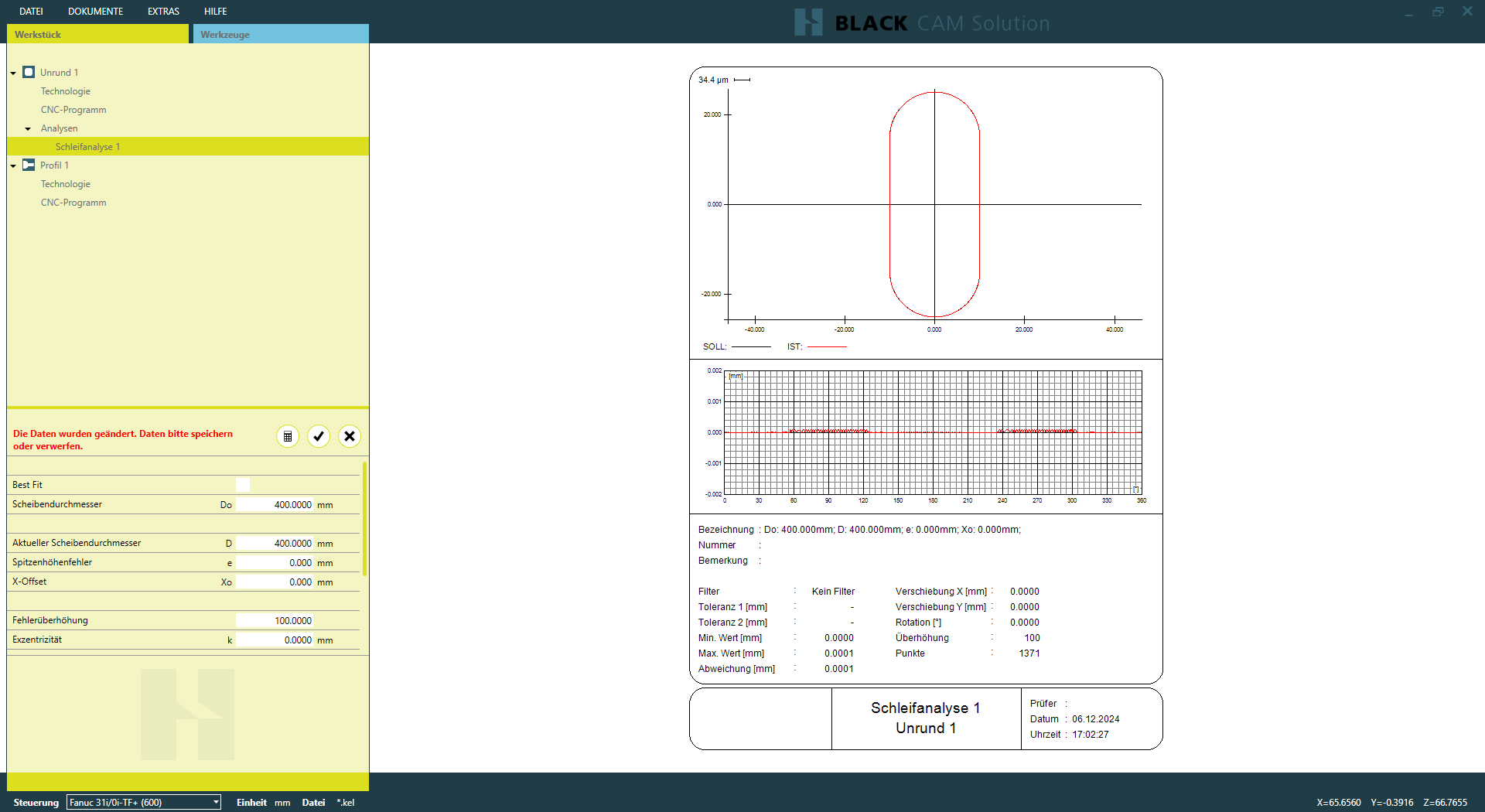Open the Steuerung Fanuc dropdown
Screen dimensions: 1485x812
coord(144,802)
